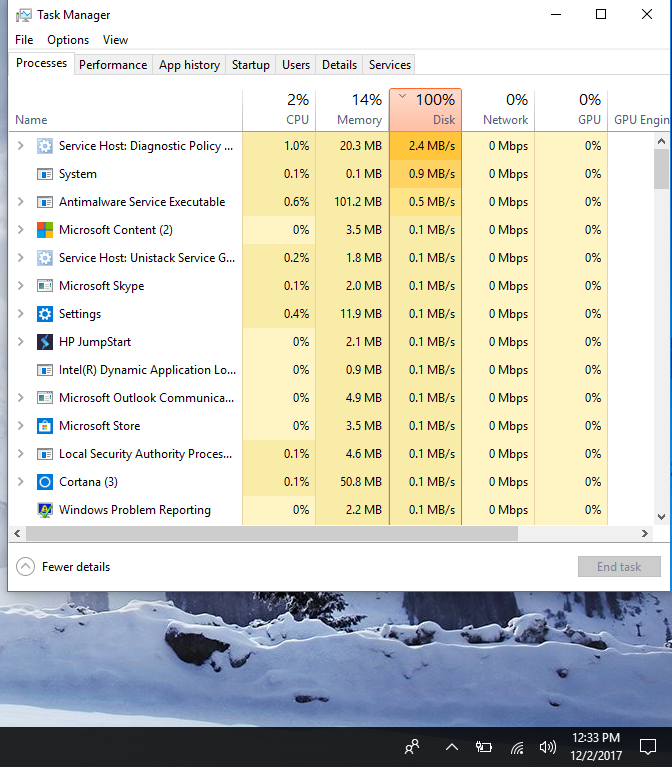Sort by the Memory column header
The width and height of the screenshot is (672, 767).
tap(353, 111)
